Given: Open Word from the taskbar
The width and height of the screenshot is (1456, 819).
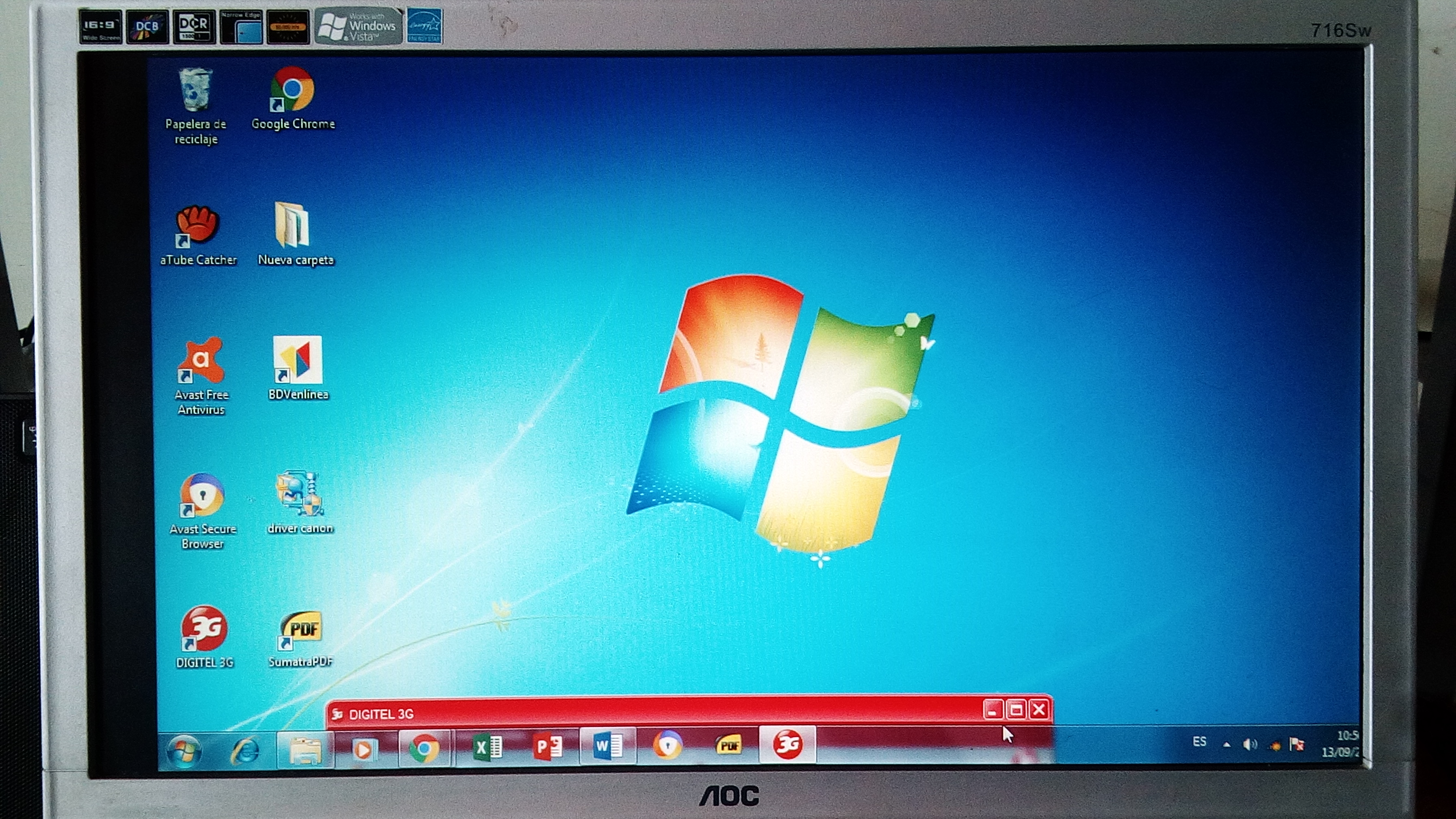Looking at the screenshot, I should [x=608, y=747].
